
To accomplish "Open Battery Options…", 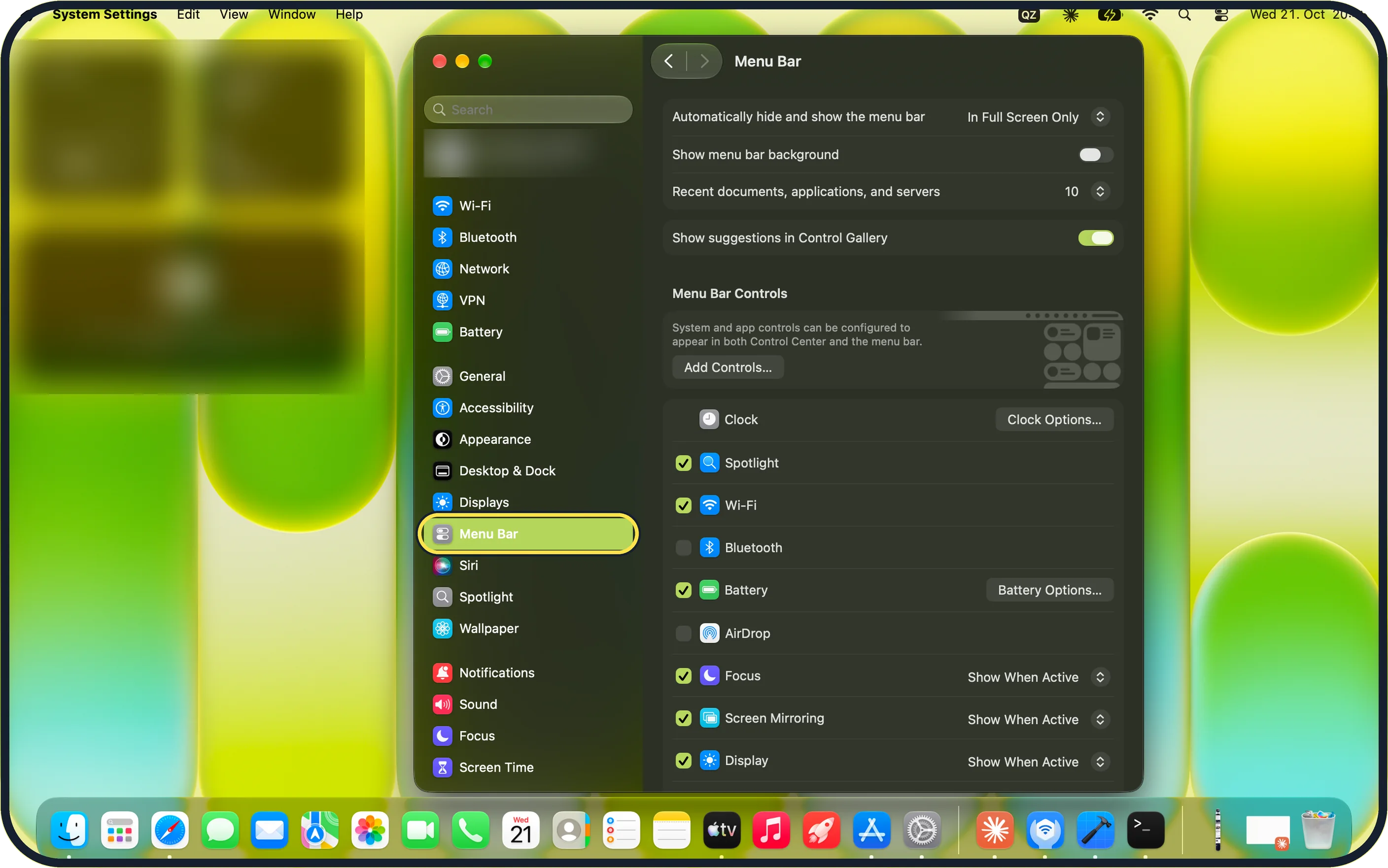I will pos(1050,590).
